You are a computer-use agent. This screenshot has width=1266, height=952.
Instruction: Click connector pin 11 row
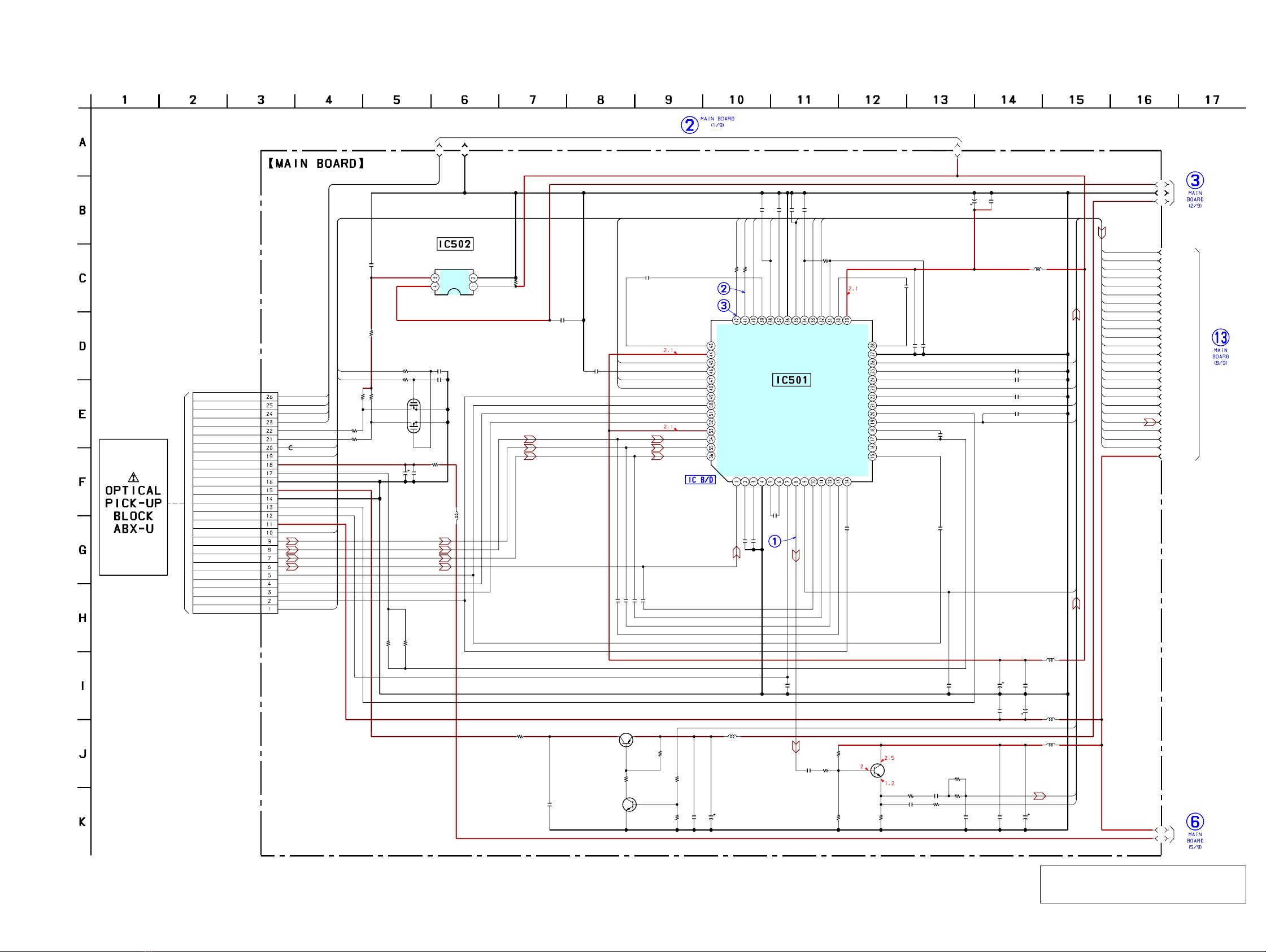click(235, 524)
